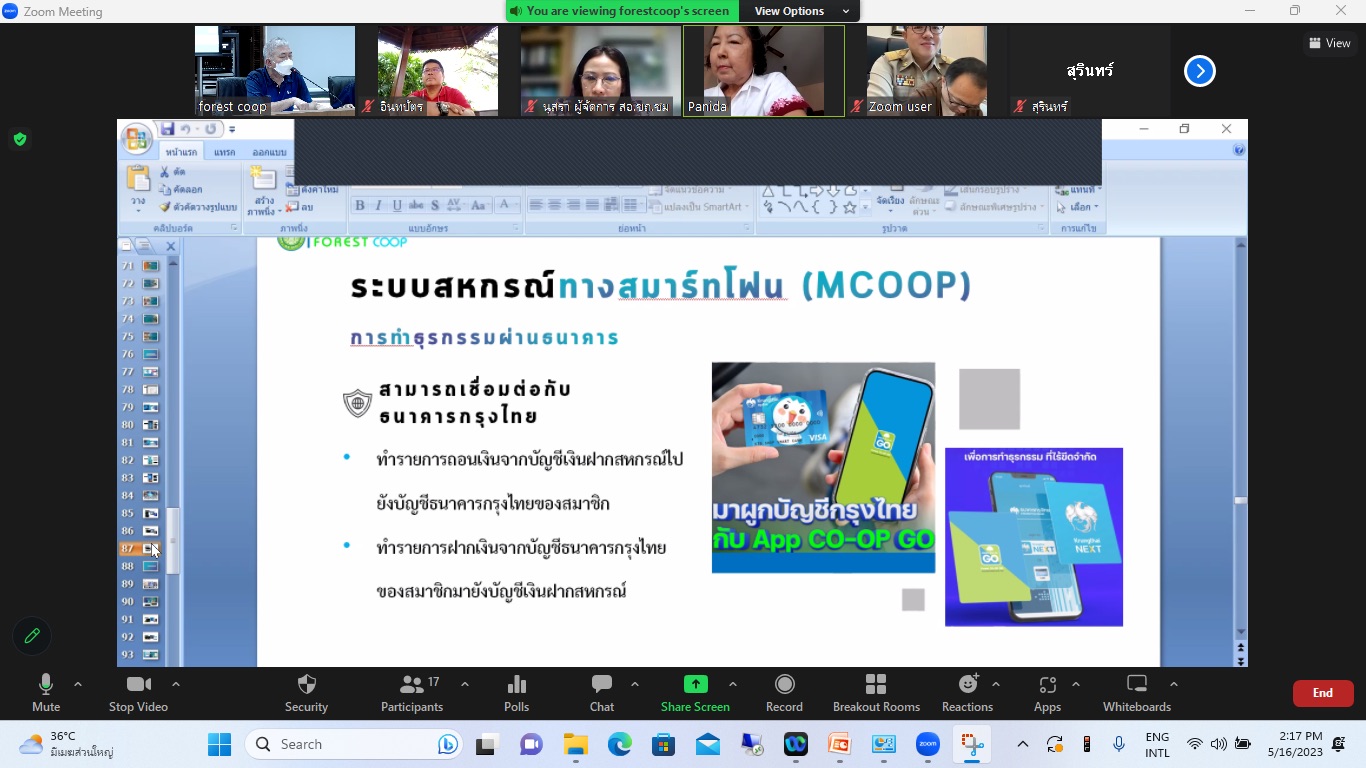Expand the share options arrow beside Share Screen
Screen dimensions: 1366x768
point(733,685)
